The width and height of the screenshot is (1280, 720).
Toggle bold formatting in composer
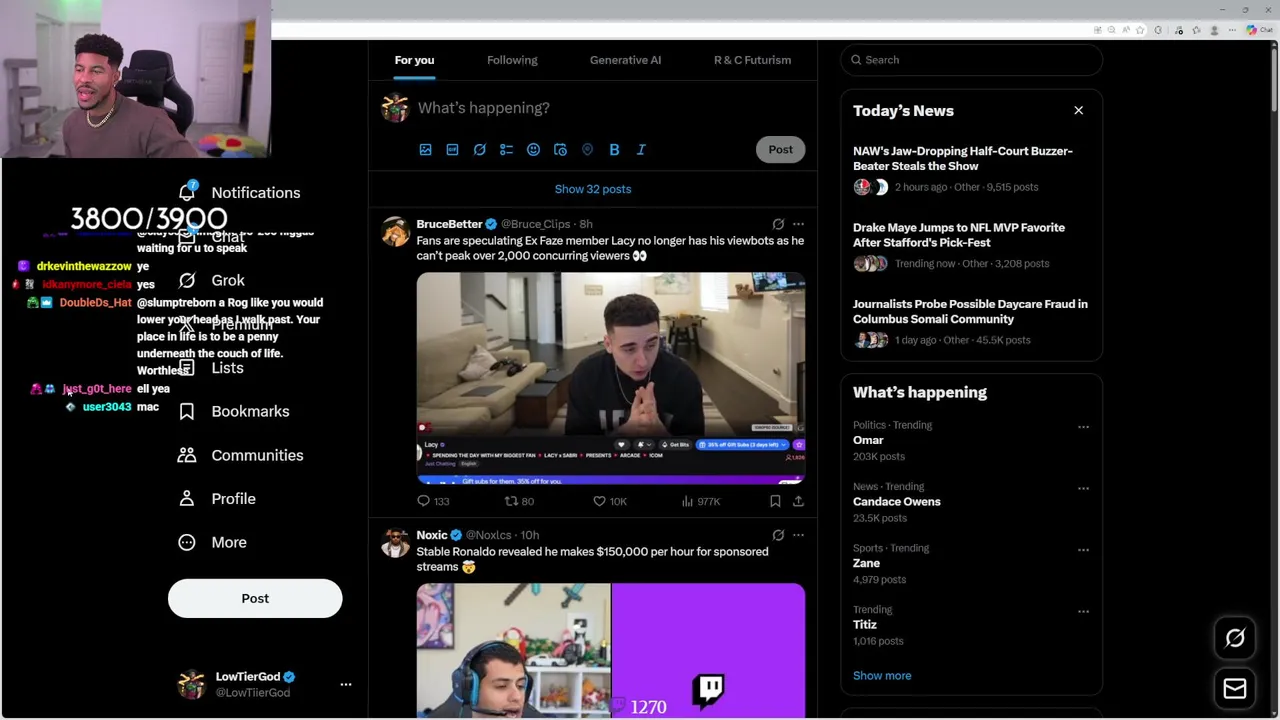[x=614, y=150]
